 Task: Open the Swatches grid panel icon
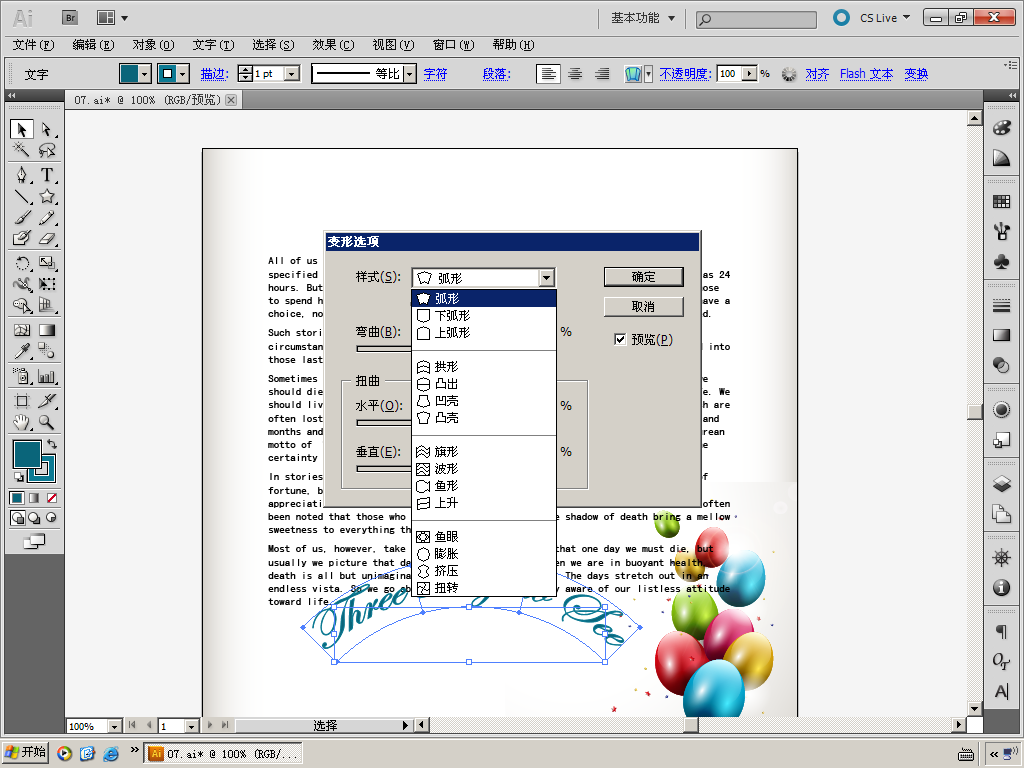[1001, 201]
